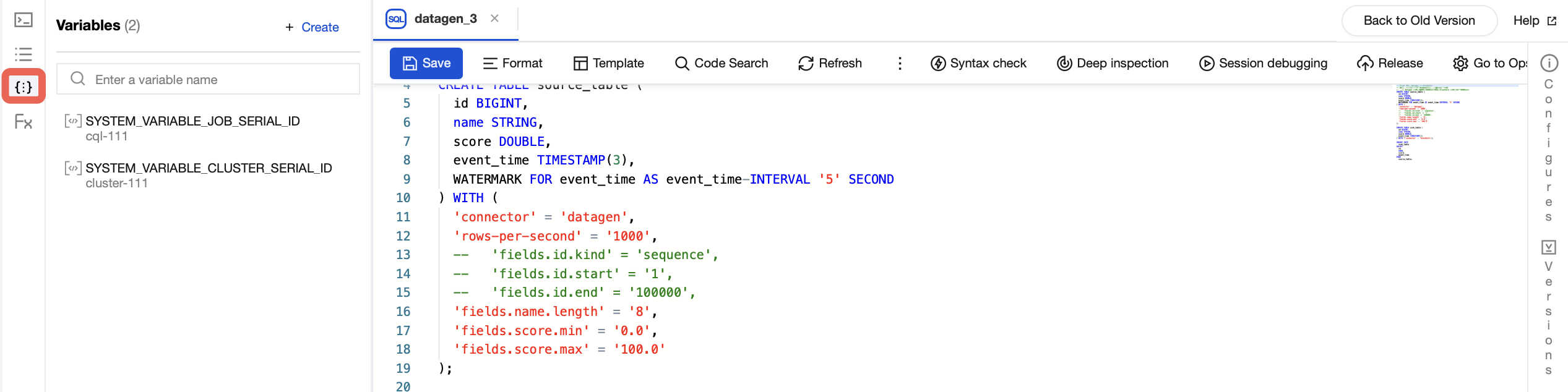The width and height of the screenshot is (1568, 392).
Task: Open the Fx functions sidebar icon
Action: (24, 122)
